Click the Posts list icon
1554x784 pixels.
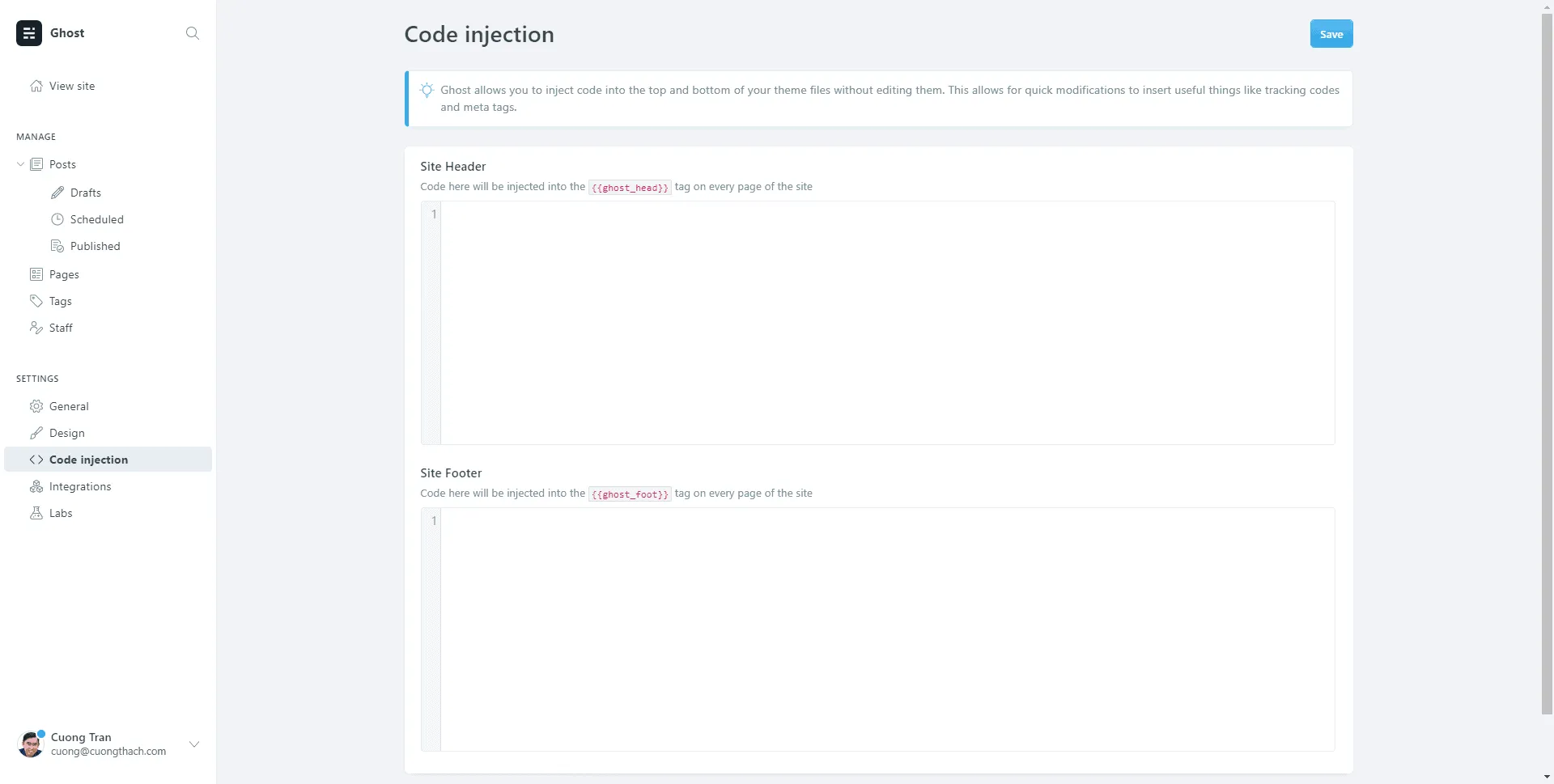tap(36, 164)
